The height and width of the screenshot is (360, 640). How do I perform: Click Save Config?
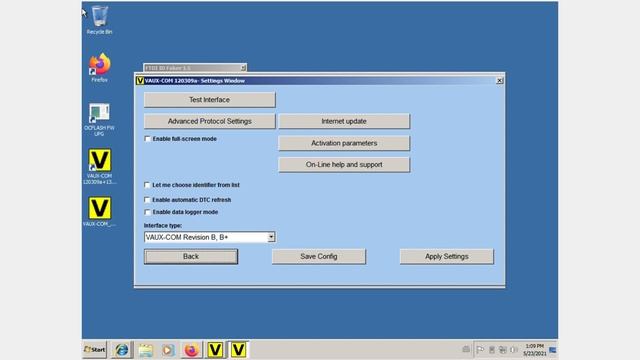[319, 256]
